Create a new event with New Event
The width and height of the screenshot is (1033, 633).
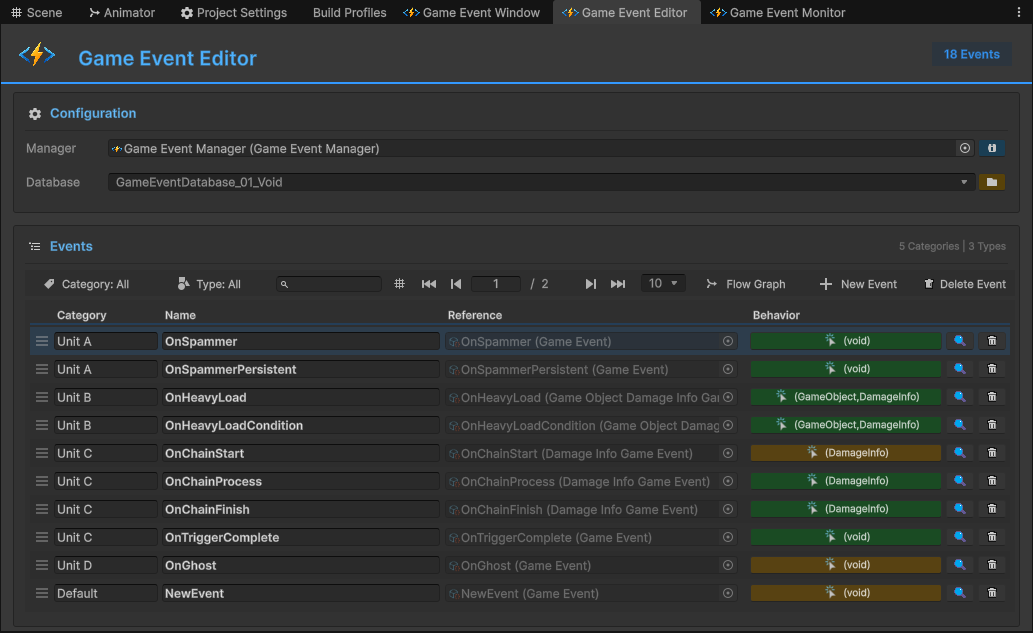pyautogui.click(x=858, y=283)
